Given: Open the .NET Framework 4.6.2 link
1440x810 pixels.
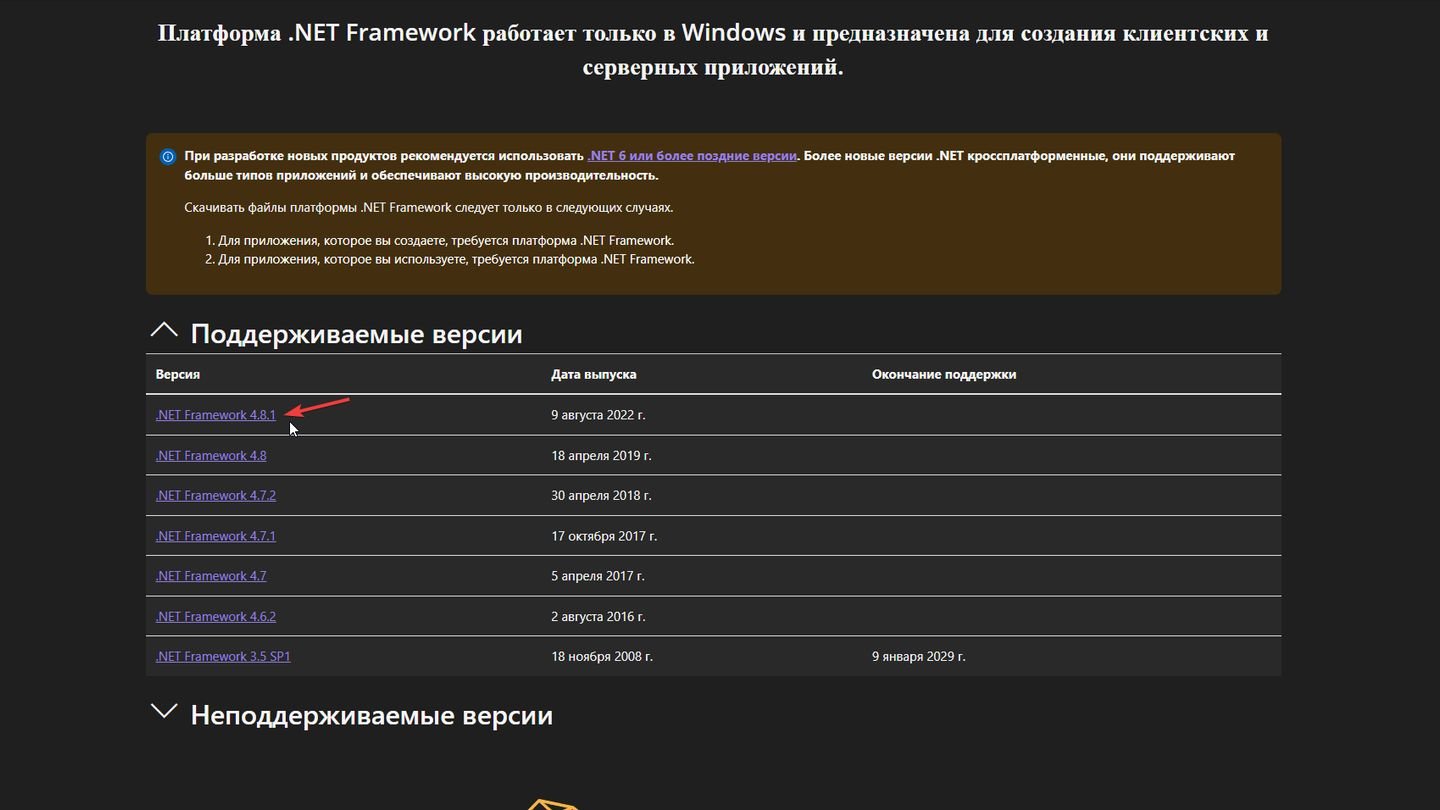Looking at the screenshot, I should click(215, 616).
